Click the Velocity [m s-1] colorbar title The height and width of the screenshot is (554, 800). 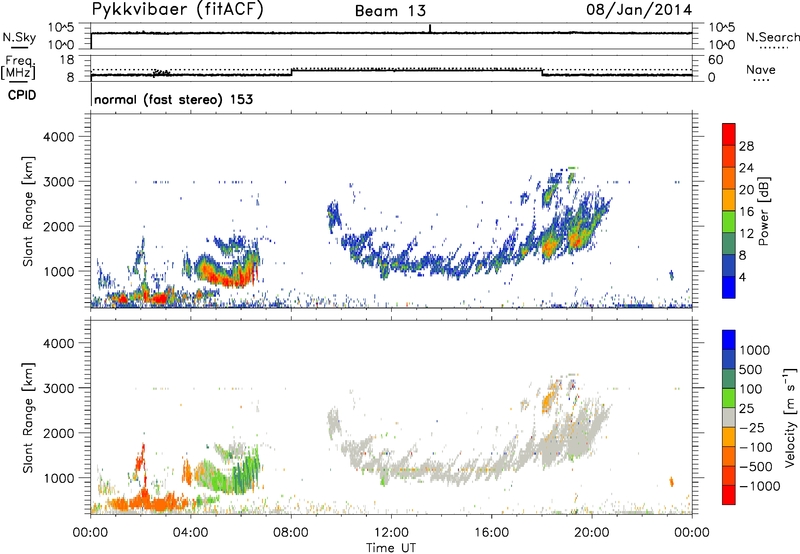pos(790,417)
